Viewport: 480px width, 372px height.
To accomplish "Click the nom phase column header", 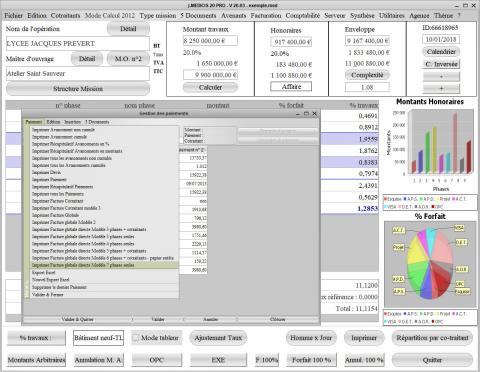I will (x=139, y=105).
